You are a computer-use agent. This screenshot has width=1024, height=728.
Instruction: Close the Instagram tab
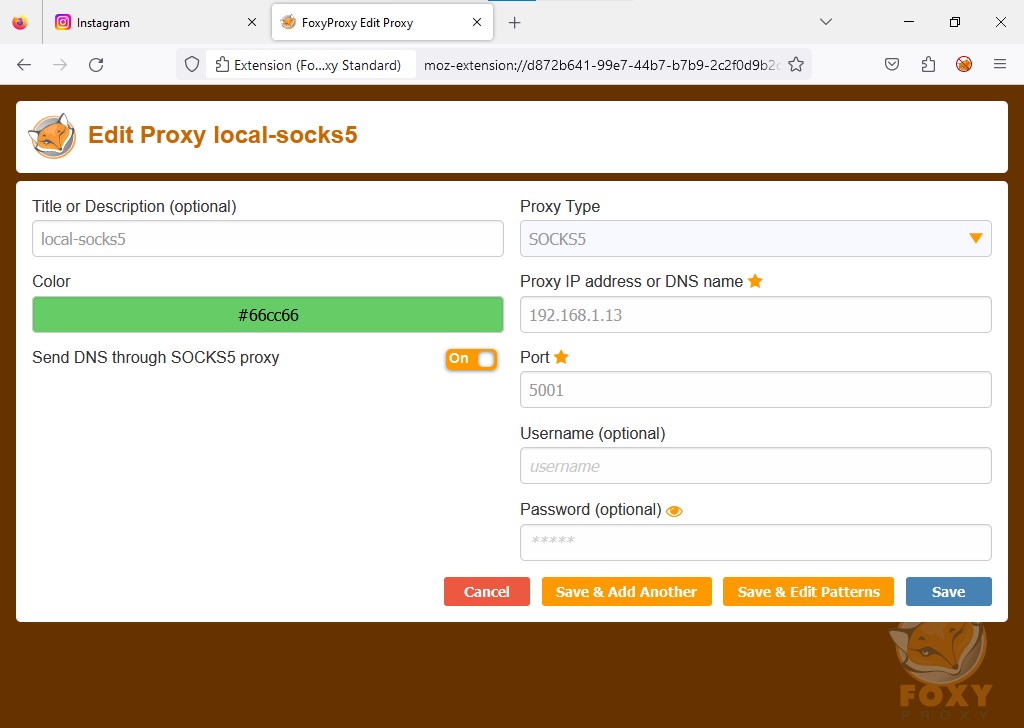pyautogui.click(x=252, y=23)
